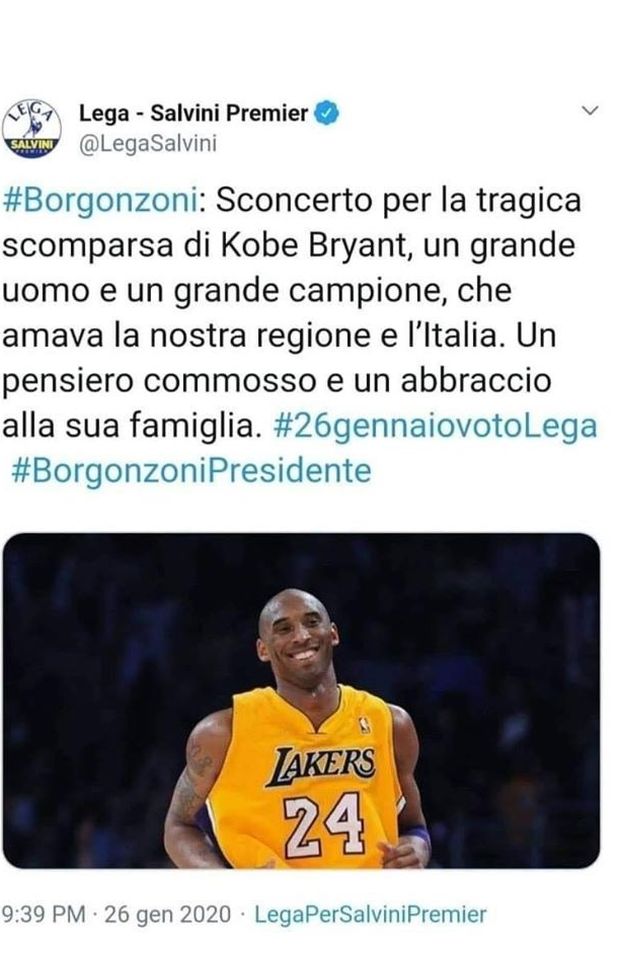620x973 pixels.
Task: Expand the tweet options chevron menu
Action: pos(589,110)
